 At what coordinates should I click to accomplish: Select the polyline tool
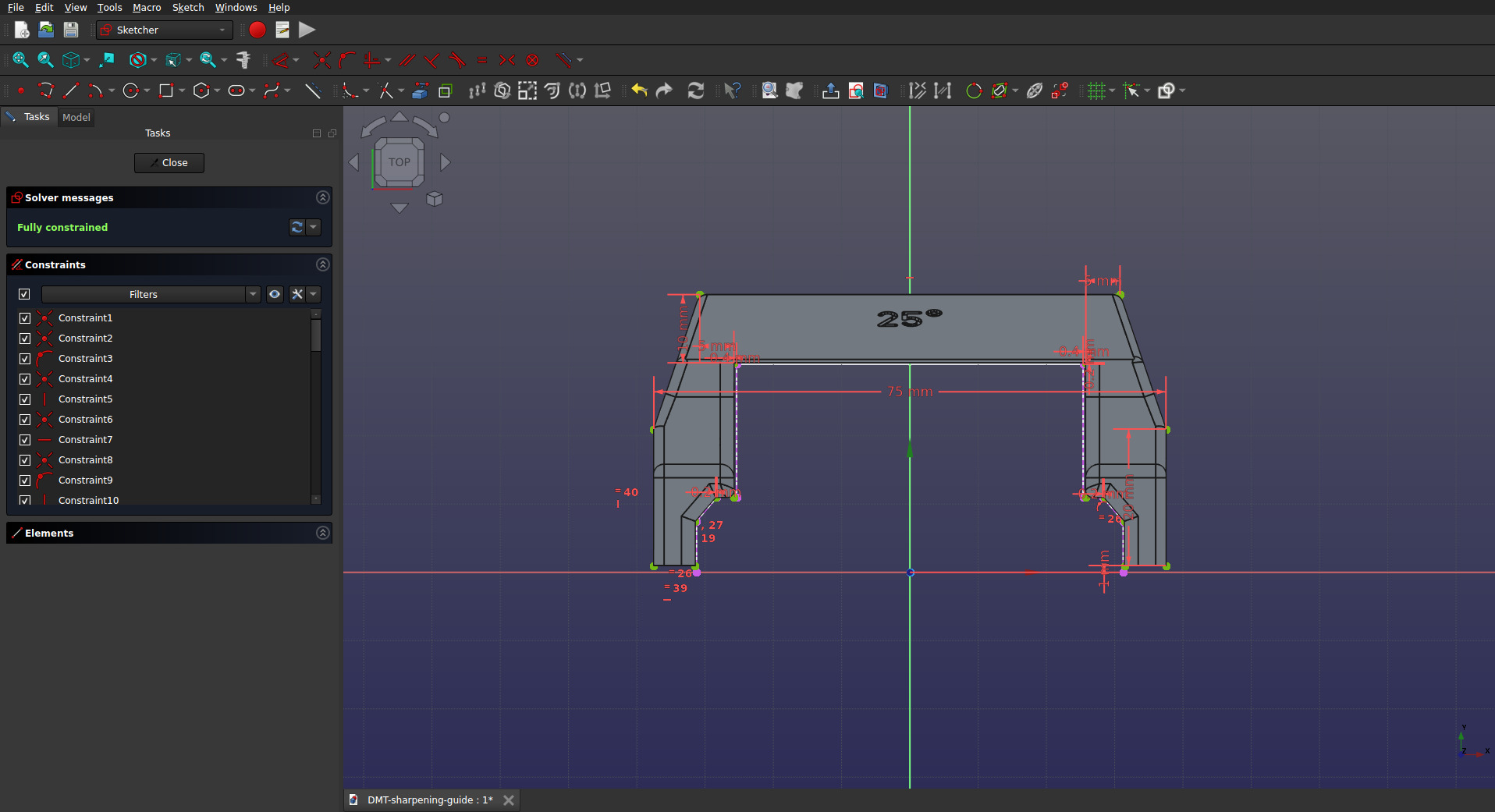(46, 90)
